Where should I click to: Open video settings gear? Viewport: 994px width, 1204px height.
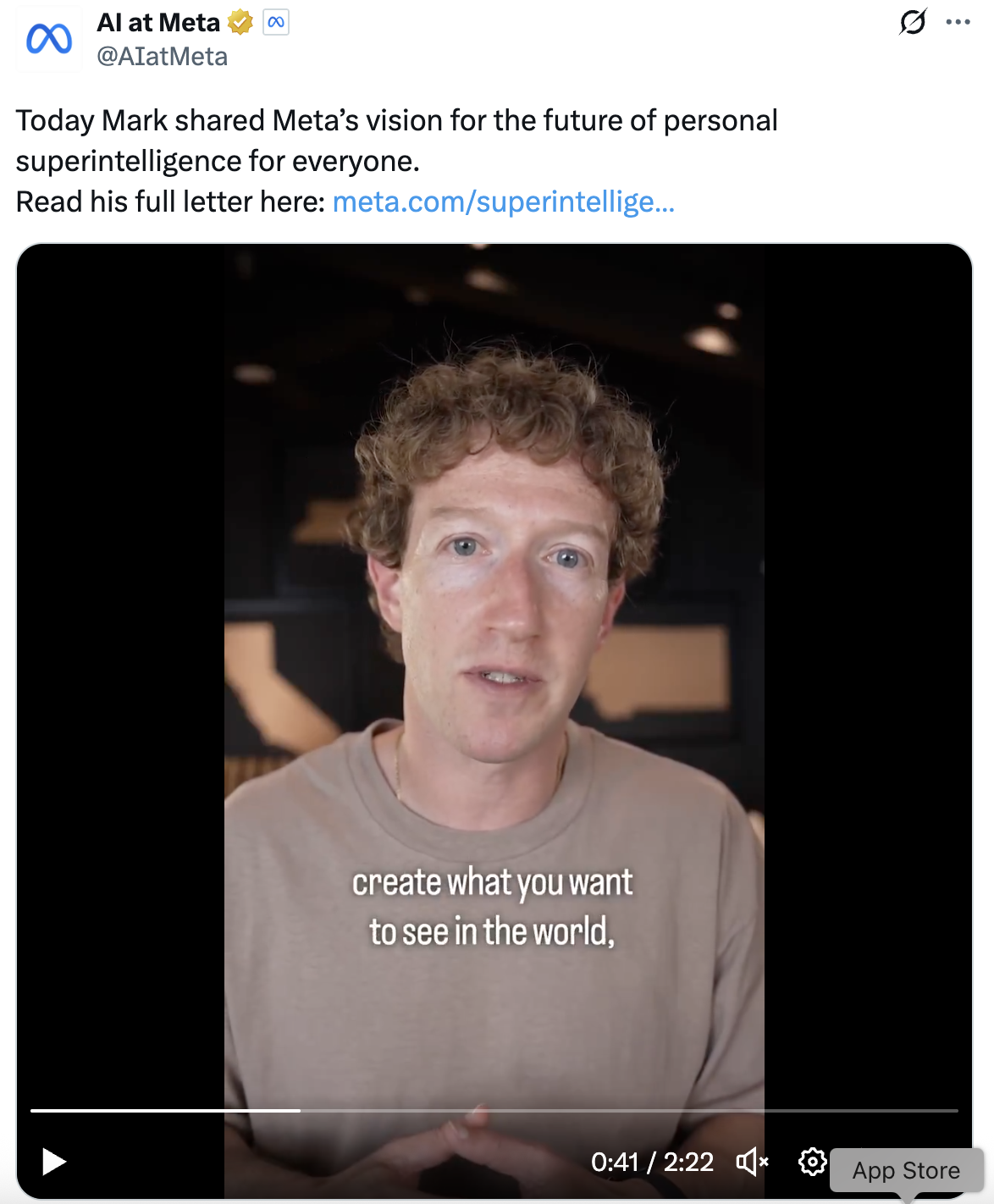click(813, 1162)
